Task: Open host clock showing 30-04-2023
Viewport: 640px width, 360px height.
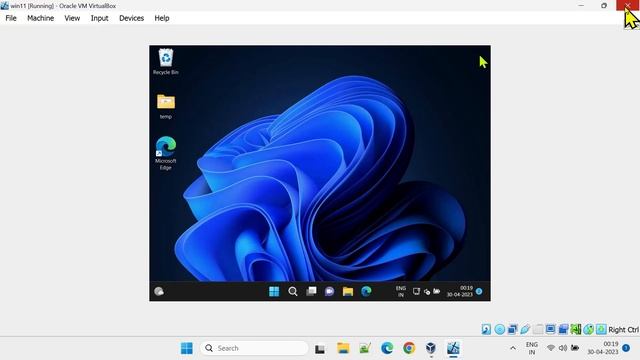Action: coord(603,348)
